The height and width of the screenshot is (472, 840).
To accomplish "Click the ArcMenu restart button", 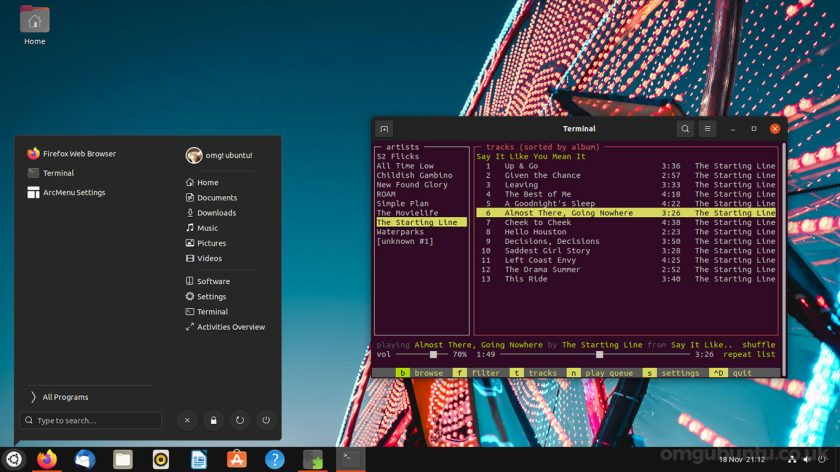I will click(239, 420).
